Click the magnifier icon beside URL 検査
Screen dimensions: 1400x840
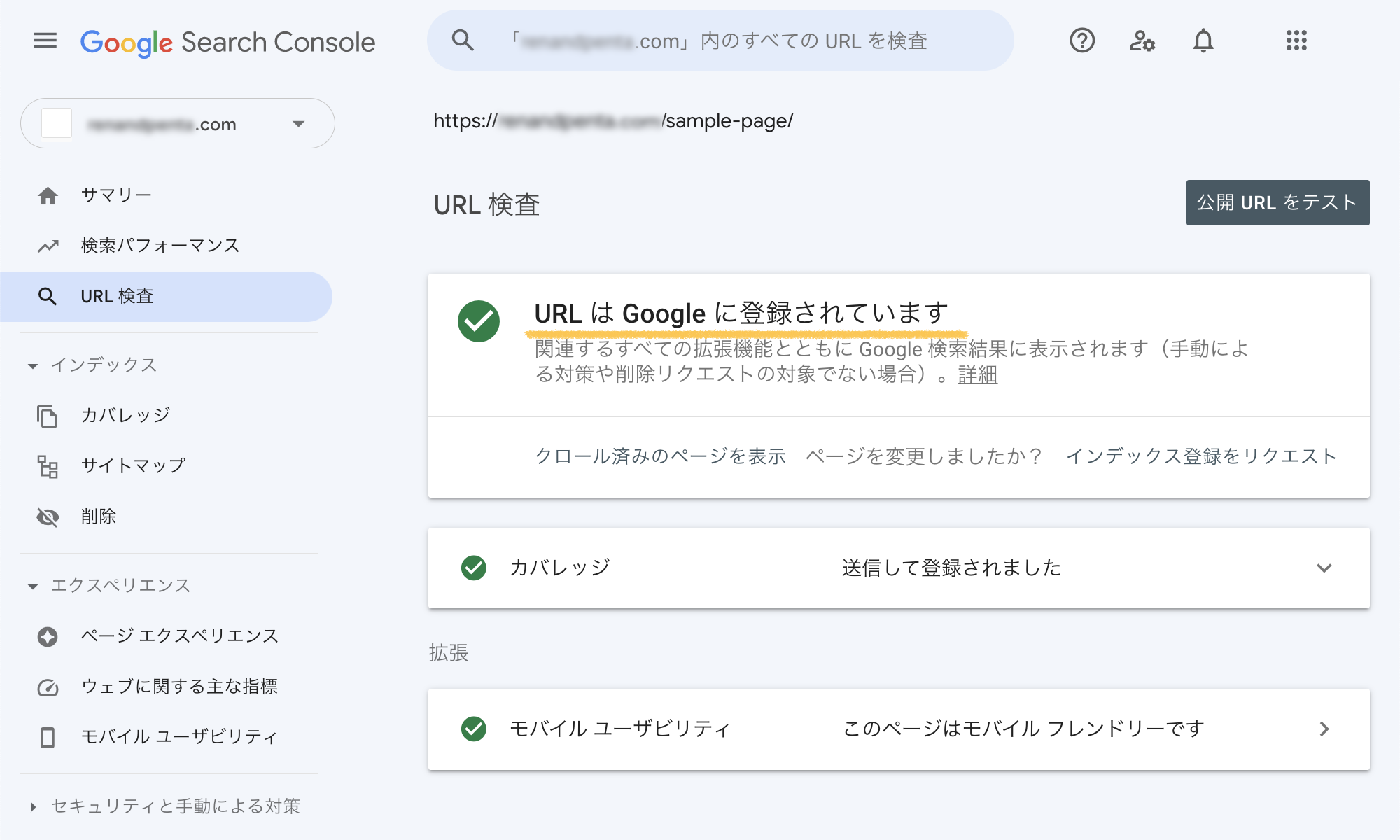[x=48, y=296]
